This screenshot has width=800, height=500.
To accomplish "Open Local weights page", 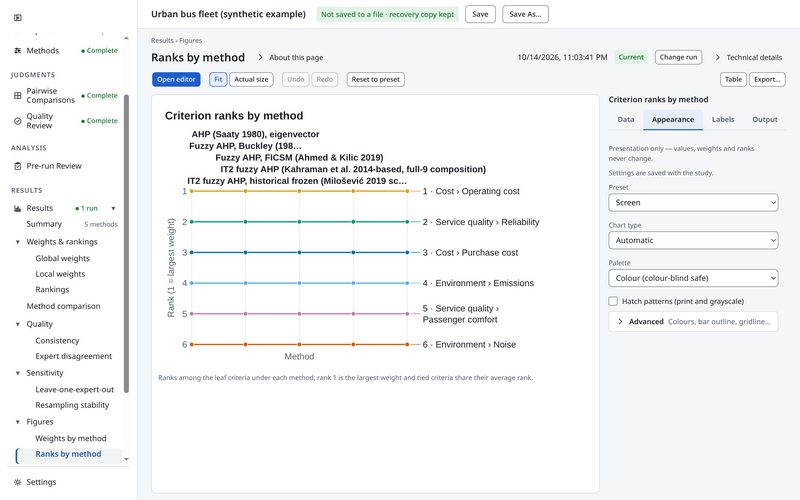I will [60, 274].
